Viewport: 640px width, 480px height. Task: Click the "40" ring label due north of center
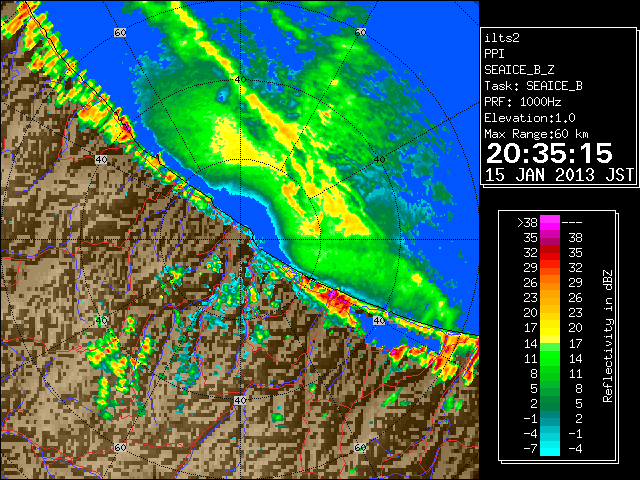click(240, 79)
